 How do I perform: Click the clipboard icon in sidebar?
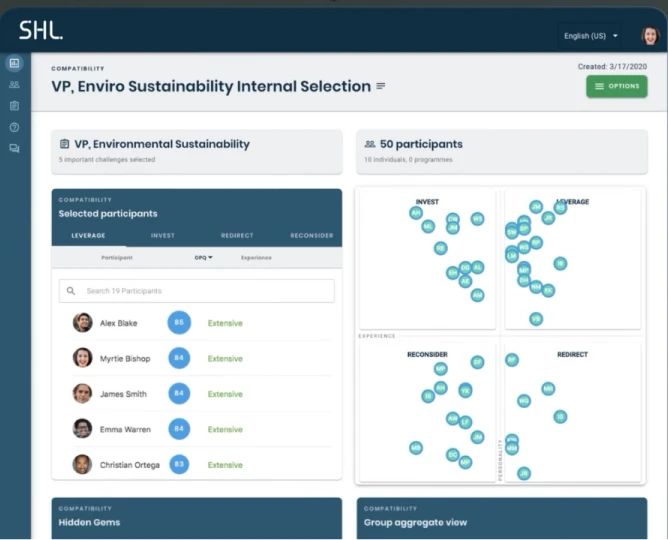[14, 105]
